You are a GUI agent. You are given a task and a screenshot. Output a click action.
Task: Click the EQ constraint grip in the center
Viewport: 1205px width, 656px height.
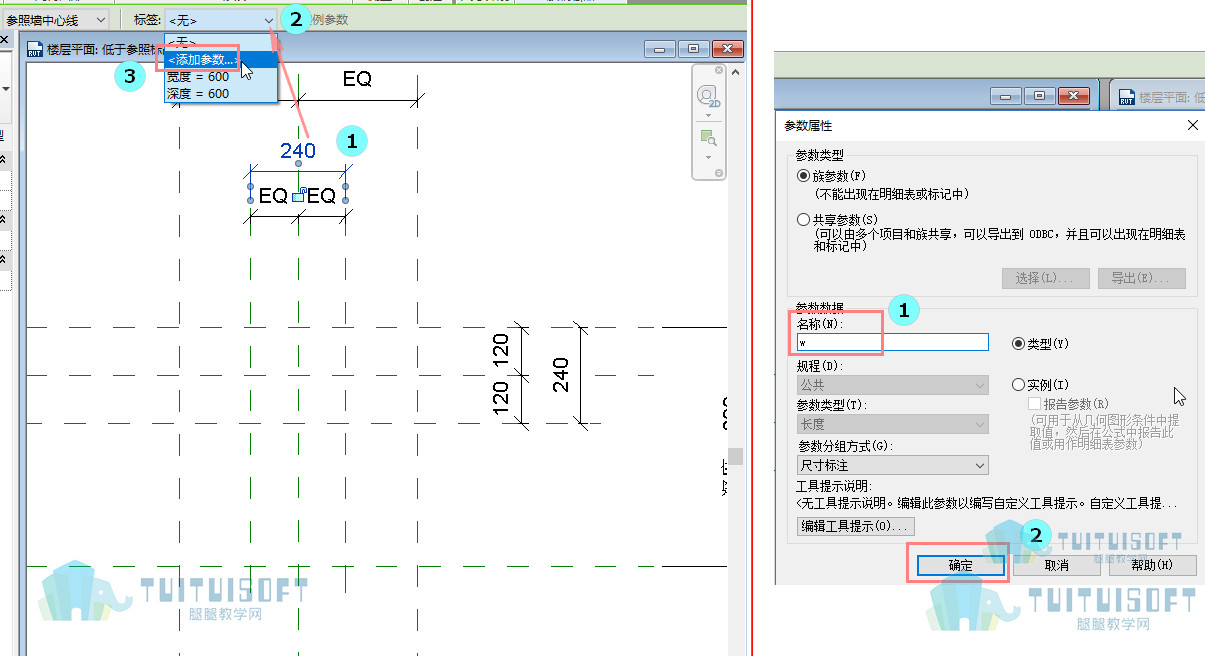tap(298, 197)
